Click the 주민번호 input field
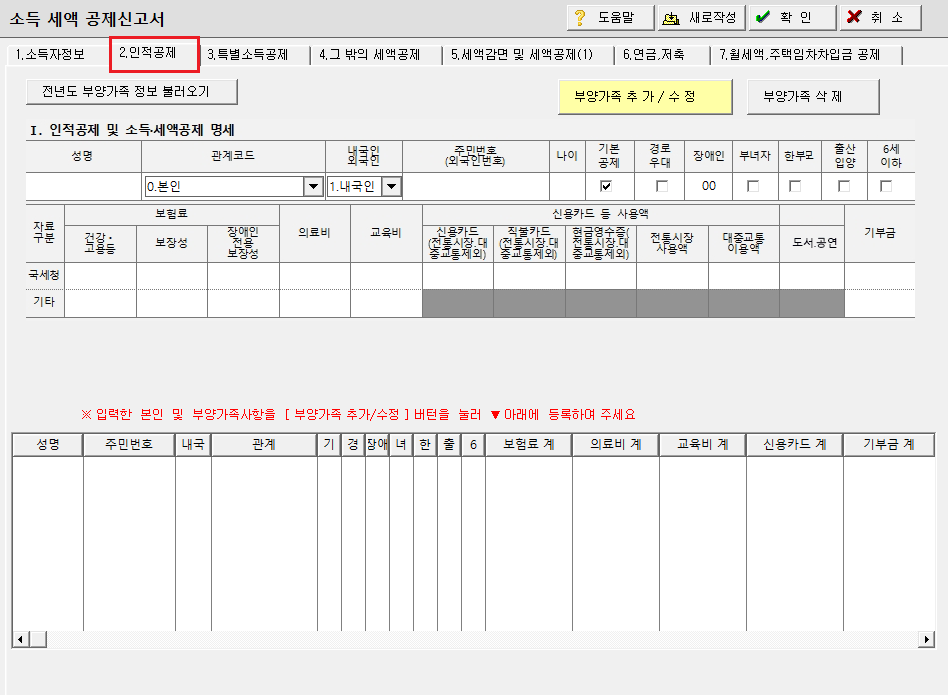 click(476, 186)
